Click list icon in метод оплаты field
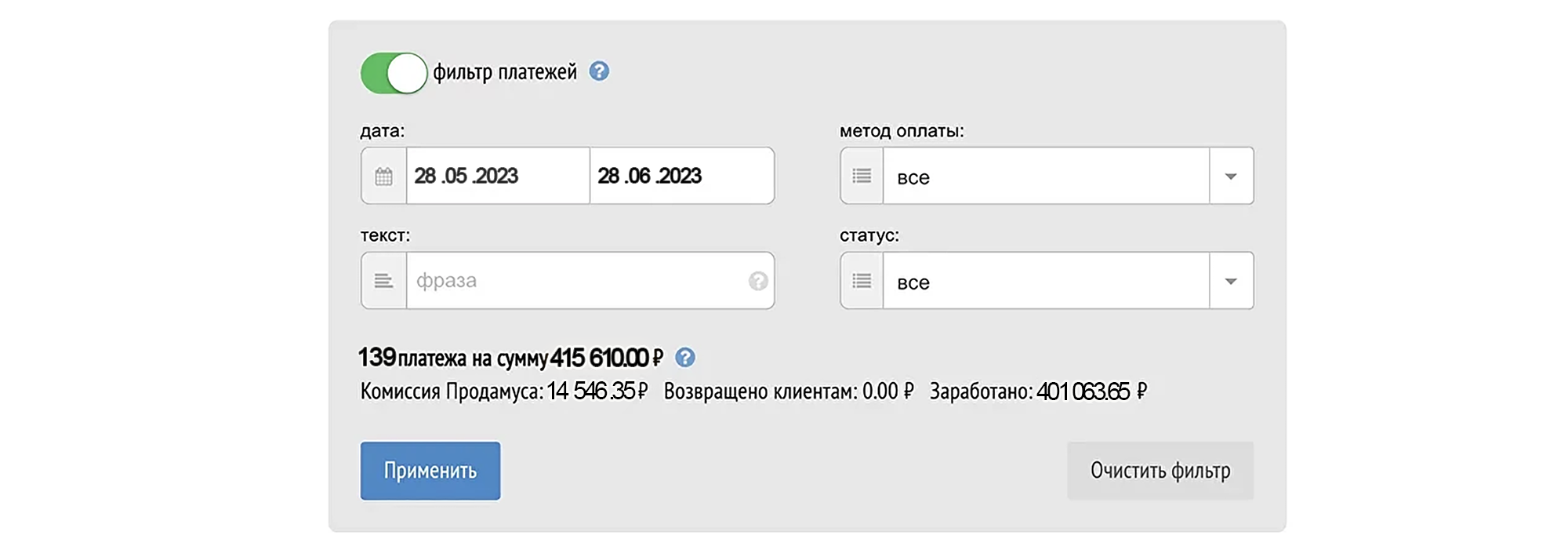This screenshot has width=1568, height=557. pos(862,176)
